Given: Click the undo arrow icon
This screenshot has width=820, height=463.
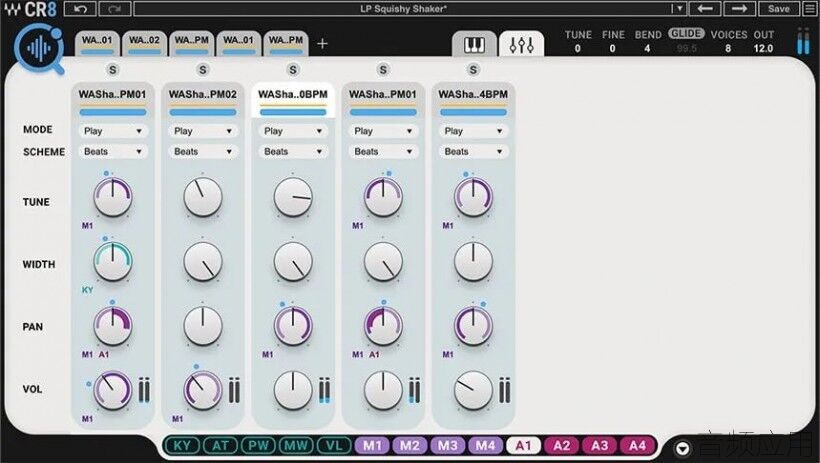Looking at the screenshot, I should pyautogui.click(x=80, y=9).
